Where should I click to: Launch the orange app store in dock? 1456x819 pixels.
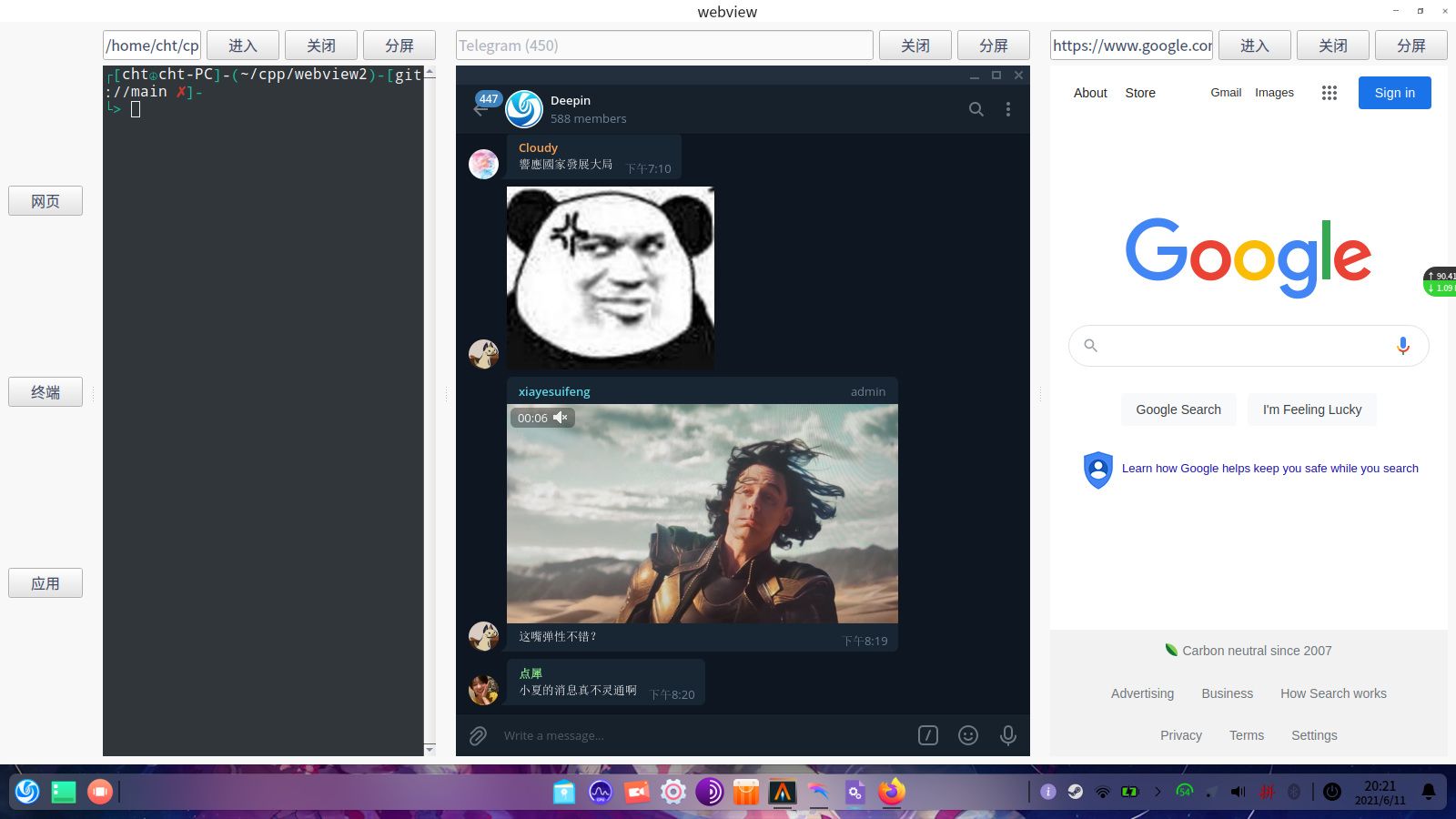pyautogui.click(x=746, y=792)
